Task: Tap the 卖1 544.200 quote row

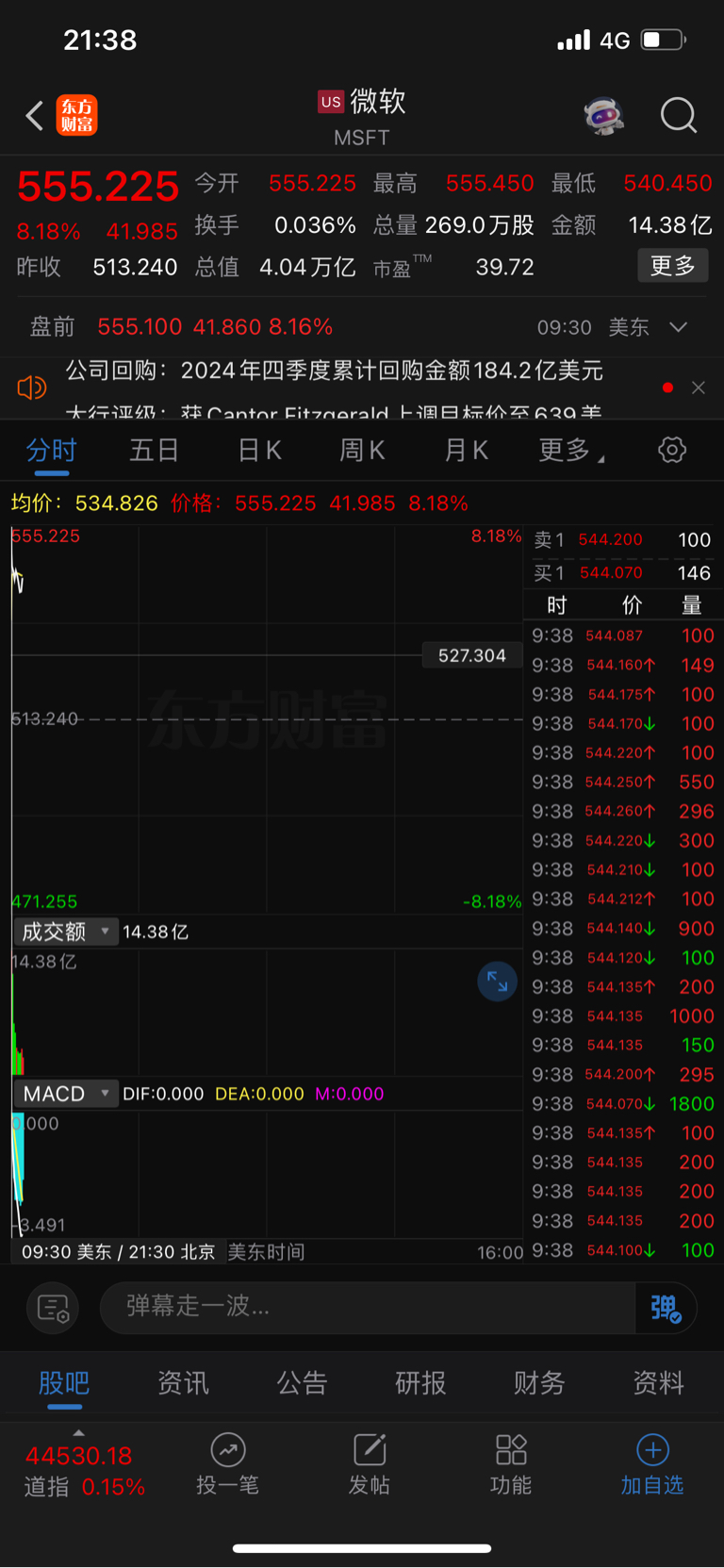Action: pos(622,540)
